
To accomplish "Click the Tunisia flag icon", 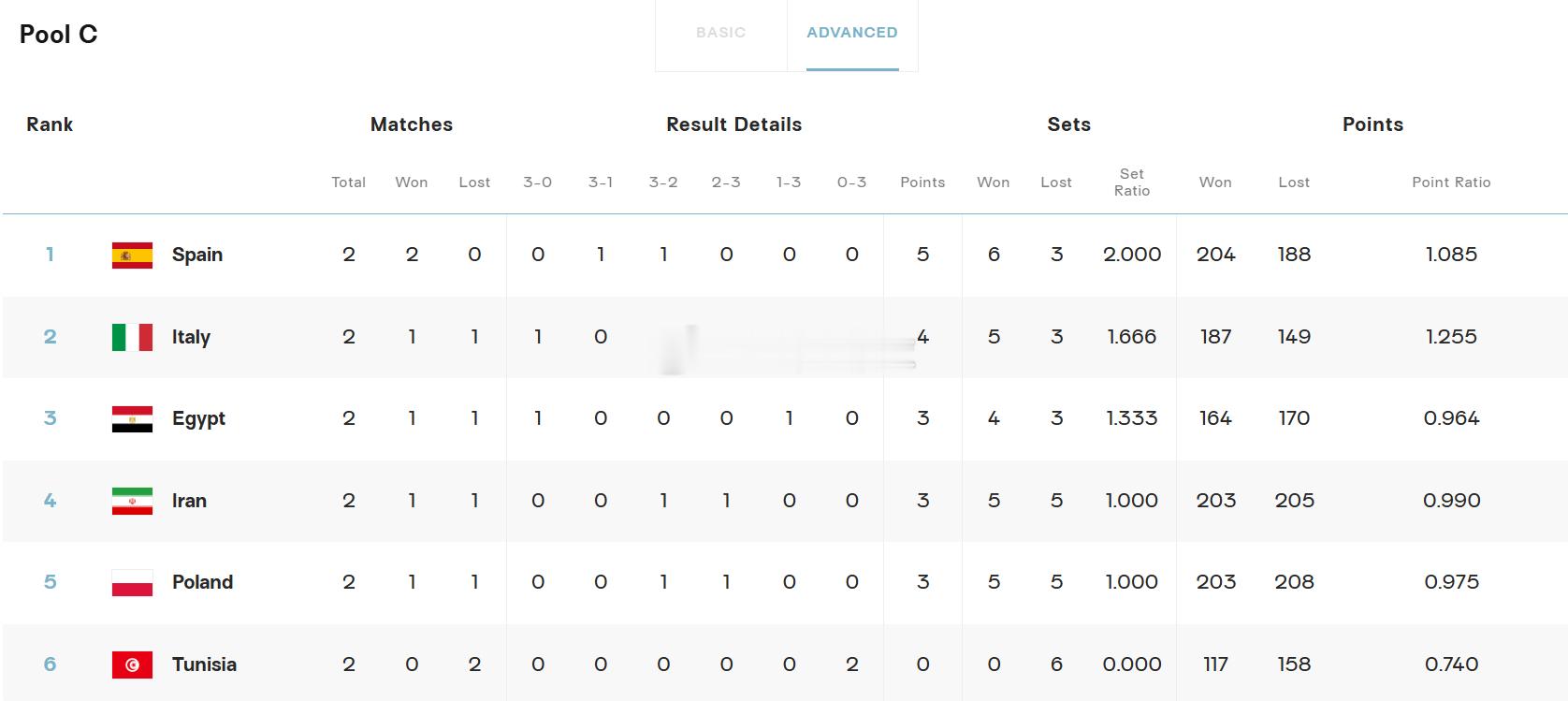I will pos(132,664).
